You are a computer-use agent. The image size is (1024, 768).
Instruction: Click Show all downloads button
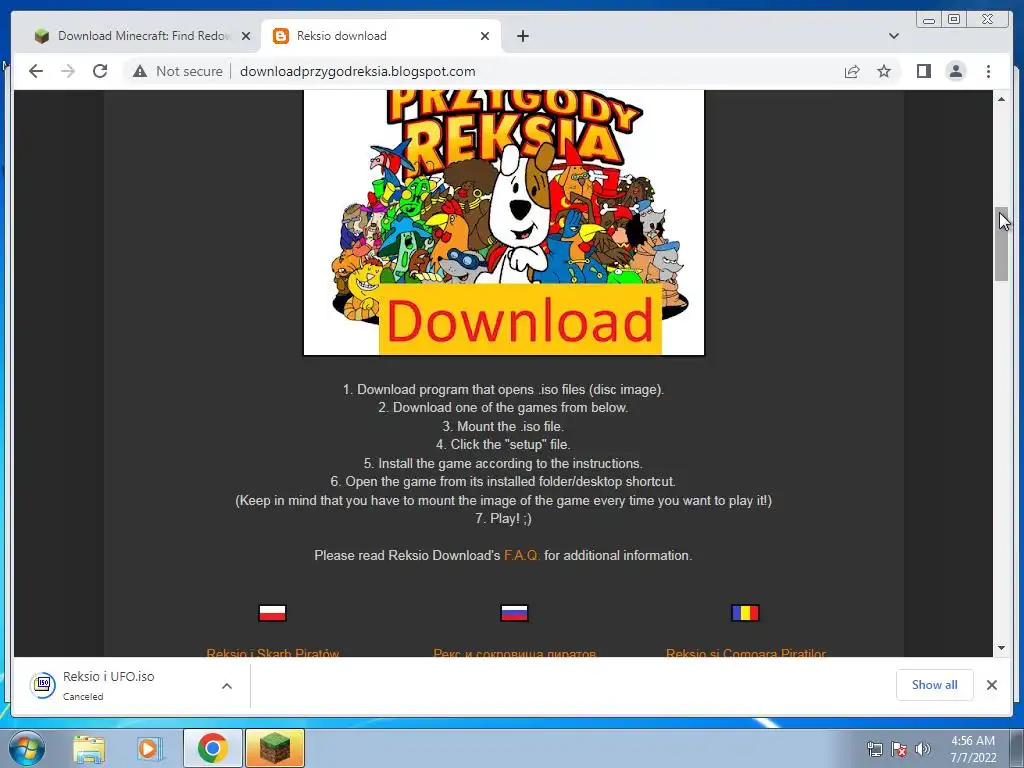pos(935,684)
